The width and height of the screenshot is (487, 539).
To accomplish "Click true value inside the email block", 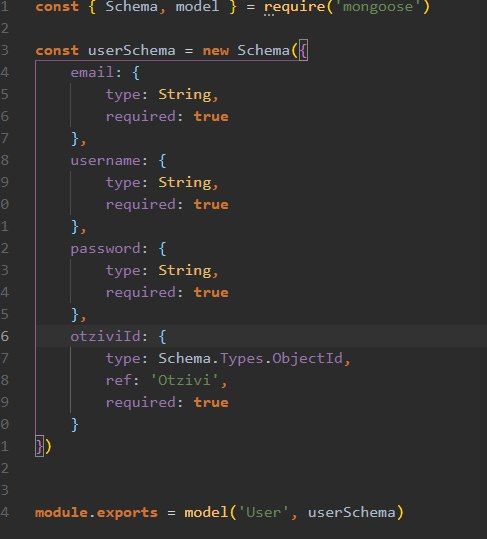I will [211, 117].
